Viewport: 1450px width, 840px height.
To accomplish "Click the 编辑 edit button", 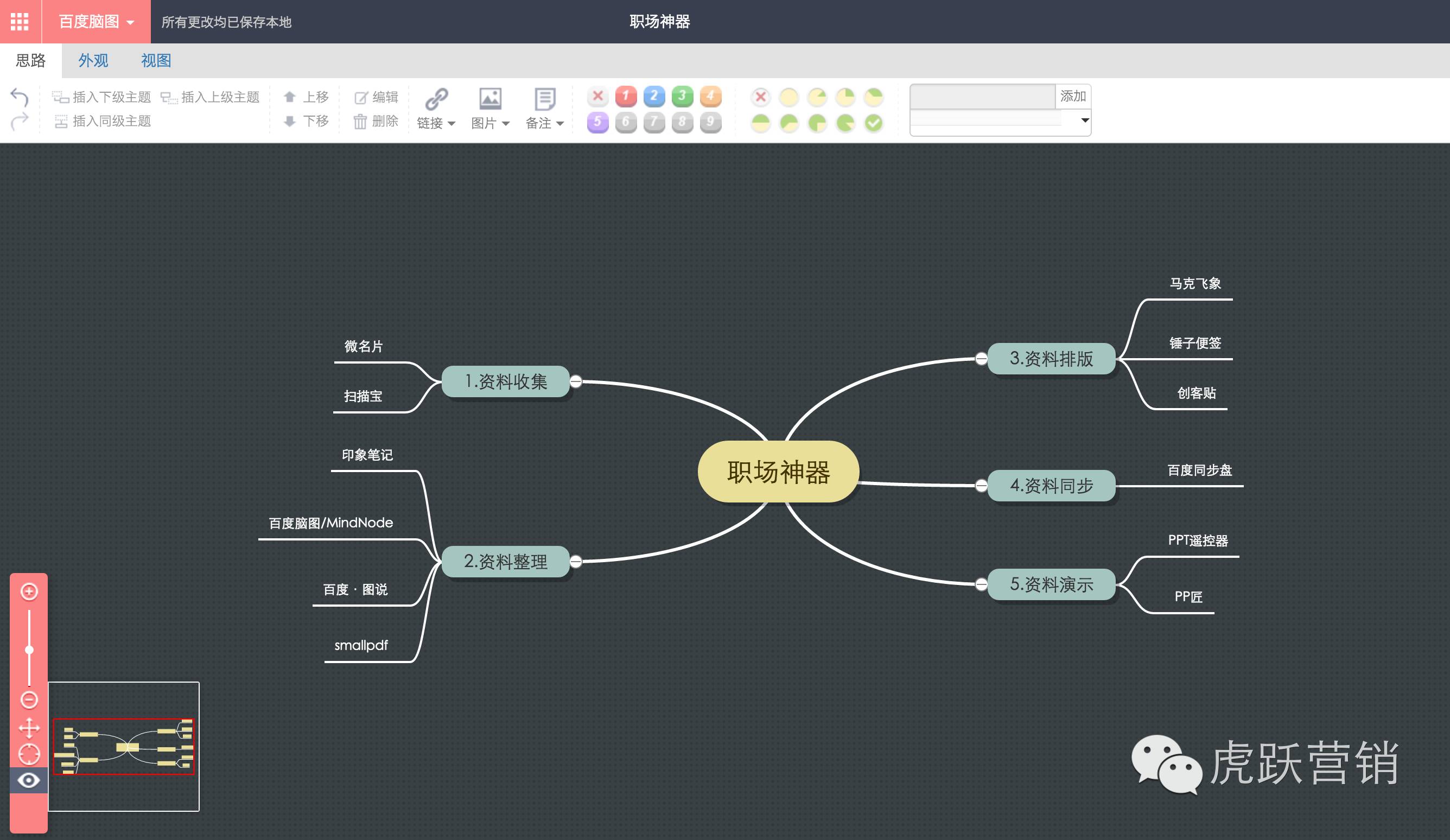I will (376, 97).
